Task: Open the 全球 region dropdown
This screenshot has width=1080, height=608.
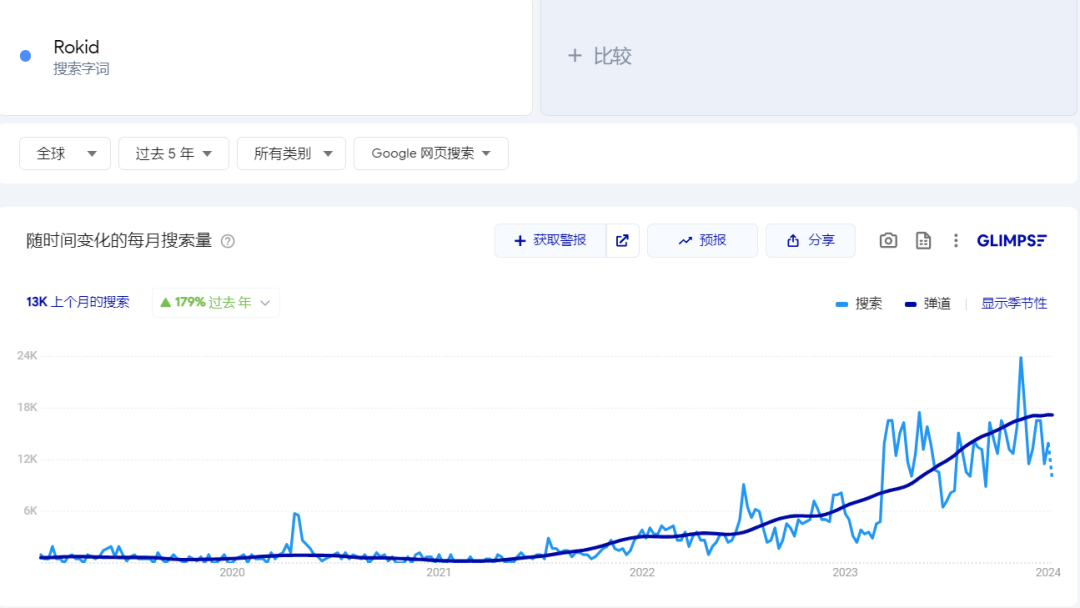Action: point(65,154)
